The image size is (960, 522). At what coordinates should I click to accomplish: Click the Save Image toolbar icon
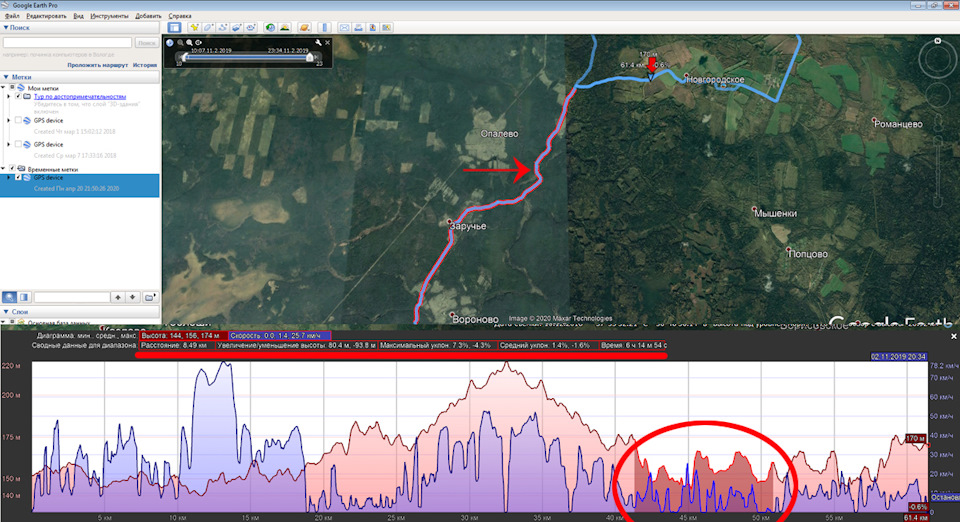372,28
